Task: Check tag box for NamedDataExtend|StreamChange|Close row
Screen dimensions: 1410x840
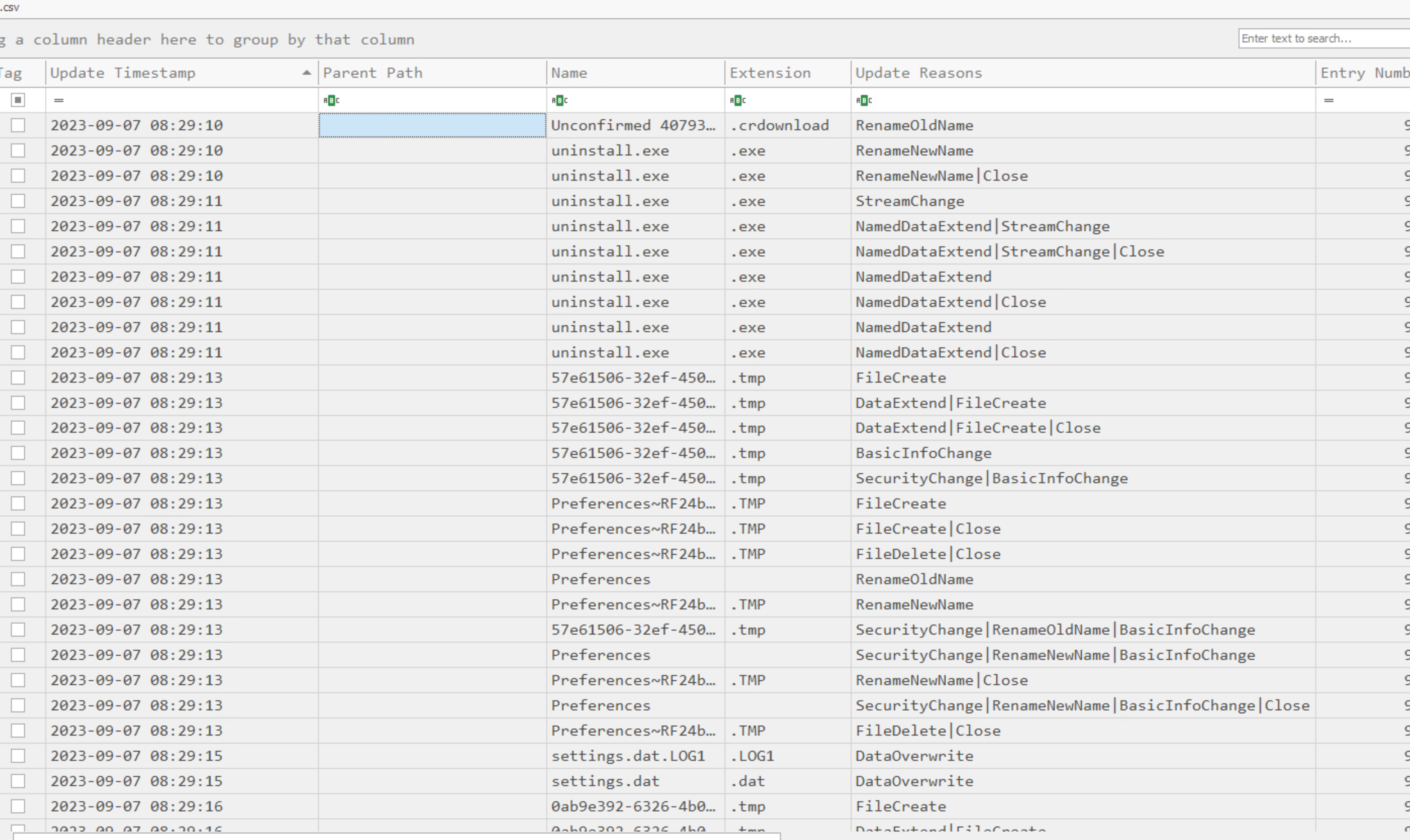Action: [x=18, y=251]
